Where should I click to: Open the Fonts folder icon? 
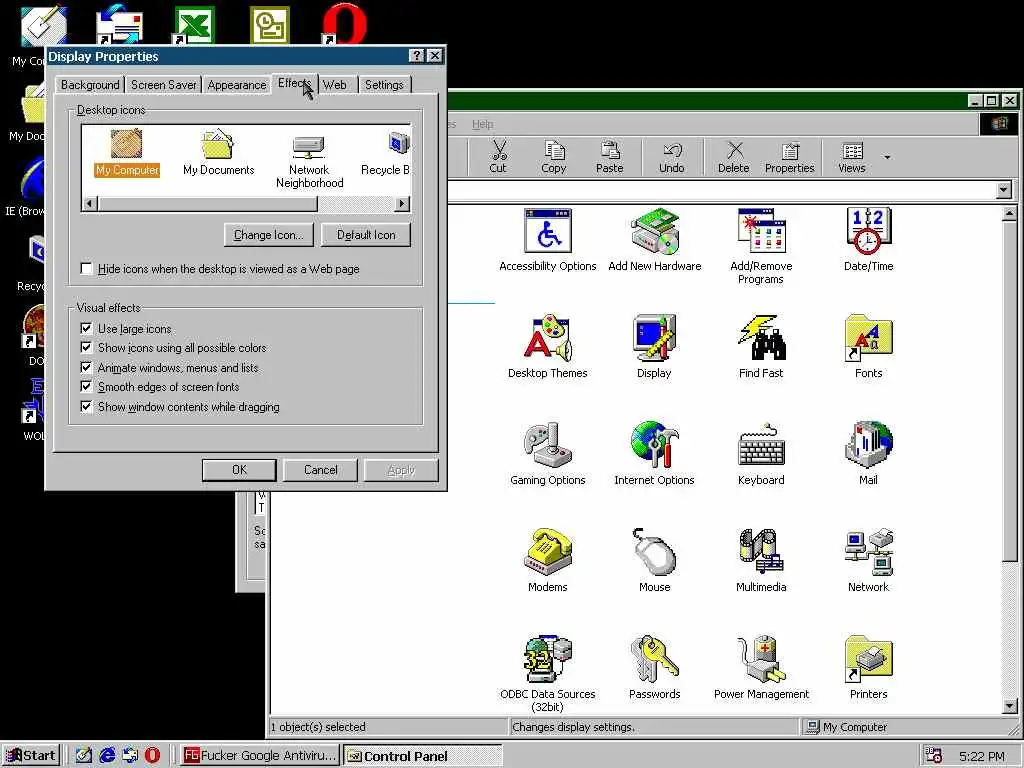click(868, 347)
